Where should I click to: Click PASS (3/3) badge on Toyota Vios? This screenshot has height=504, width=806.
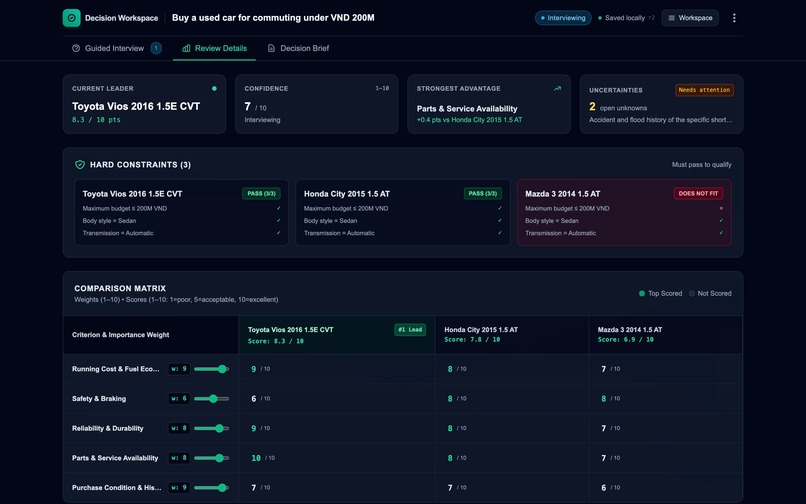click(261, 193)
